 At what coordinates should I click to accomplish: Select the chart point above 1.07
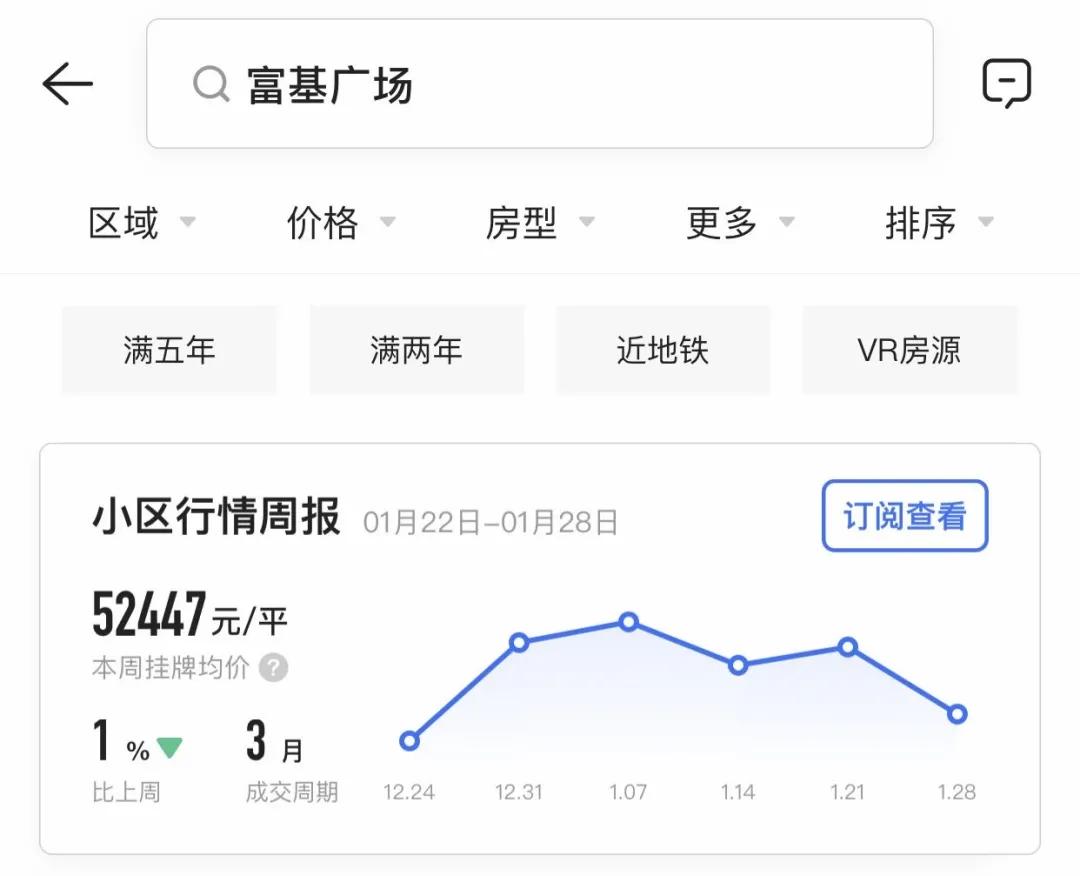(628, 622)
